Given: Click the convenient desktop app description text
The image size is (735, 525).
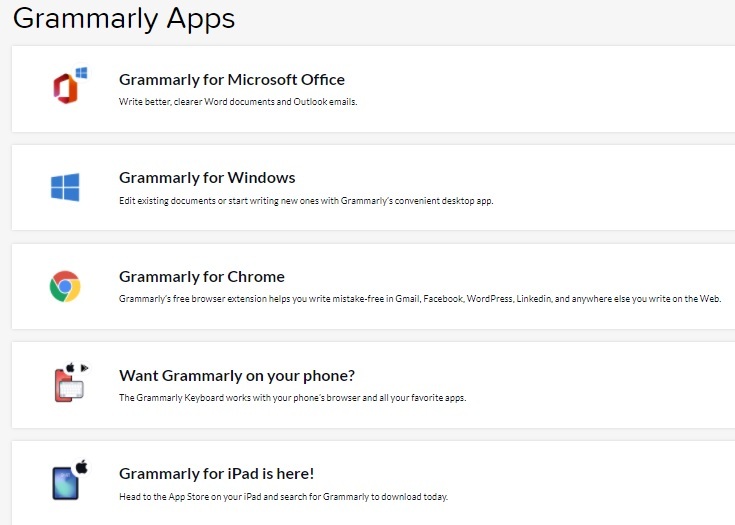Looking at the screenshot, I should pyautogui.click(x=306, y=201).
